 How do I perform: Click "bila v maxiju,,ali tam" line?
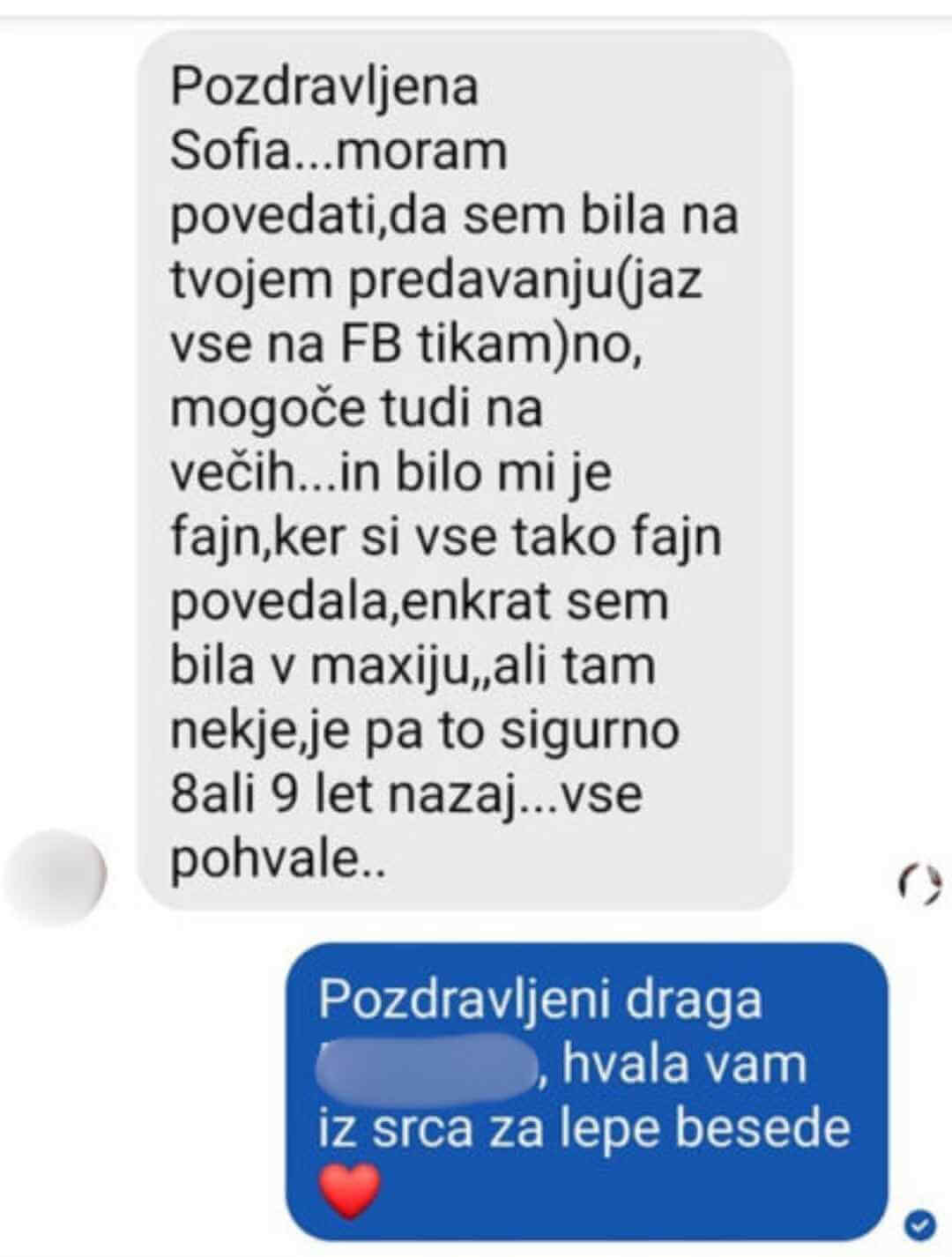coord(412,667)
